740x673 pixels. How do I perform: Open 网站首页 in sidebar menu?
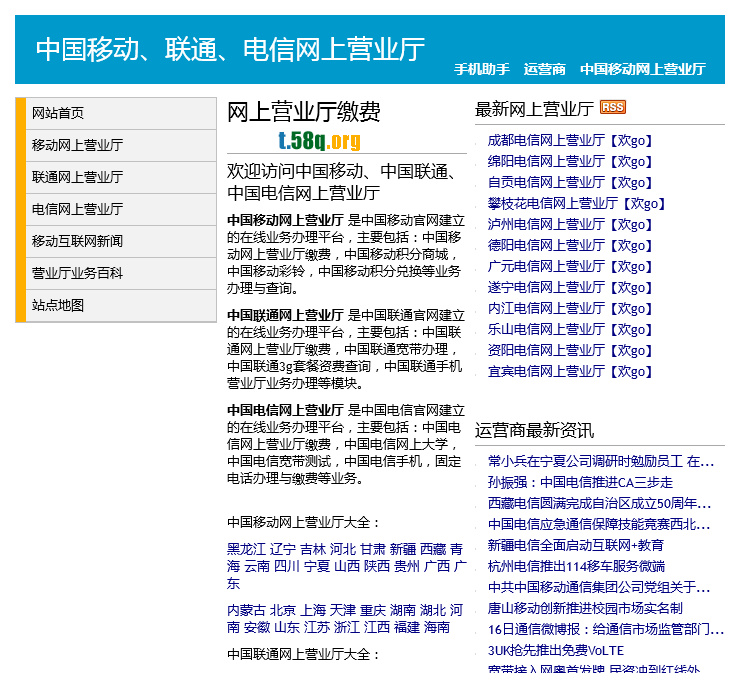121,113
